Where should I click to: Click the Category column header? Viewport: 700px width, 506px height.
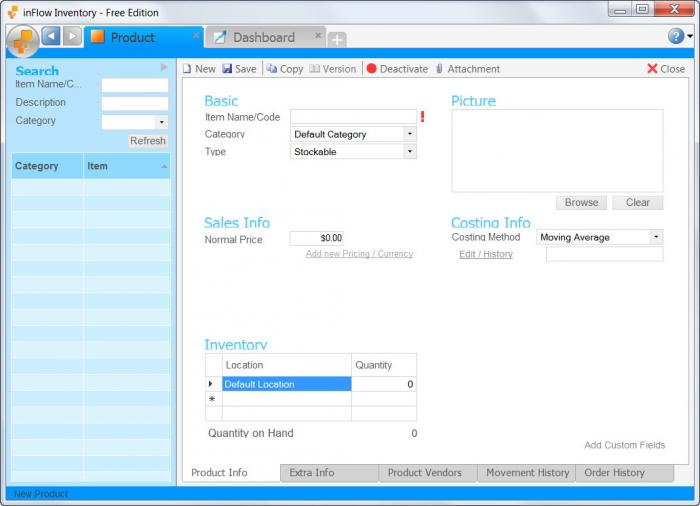pos(47,166)
